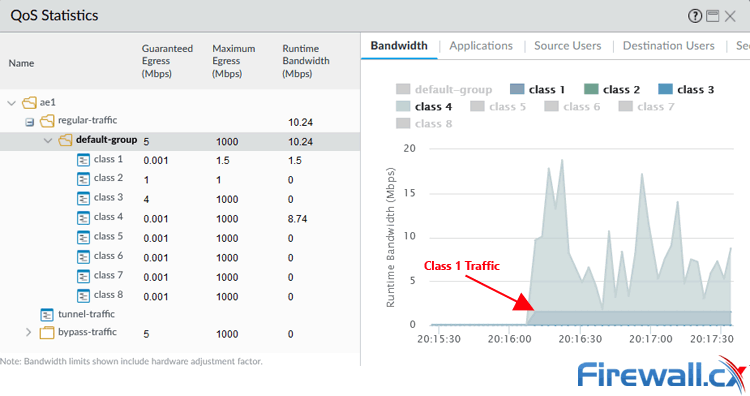Click the Runtime Bandwidth column header

306,61
